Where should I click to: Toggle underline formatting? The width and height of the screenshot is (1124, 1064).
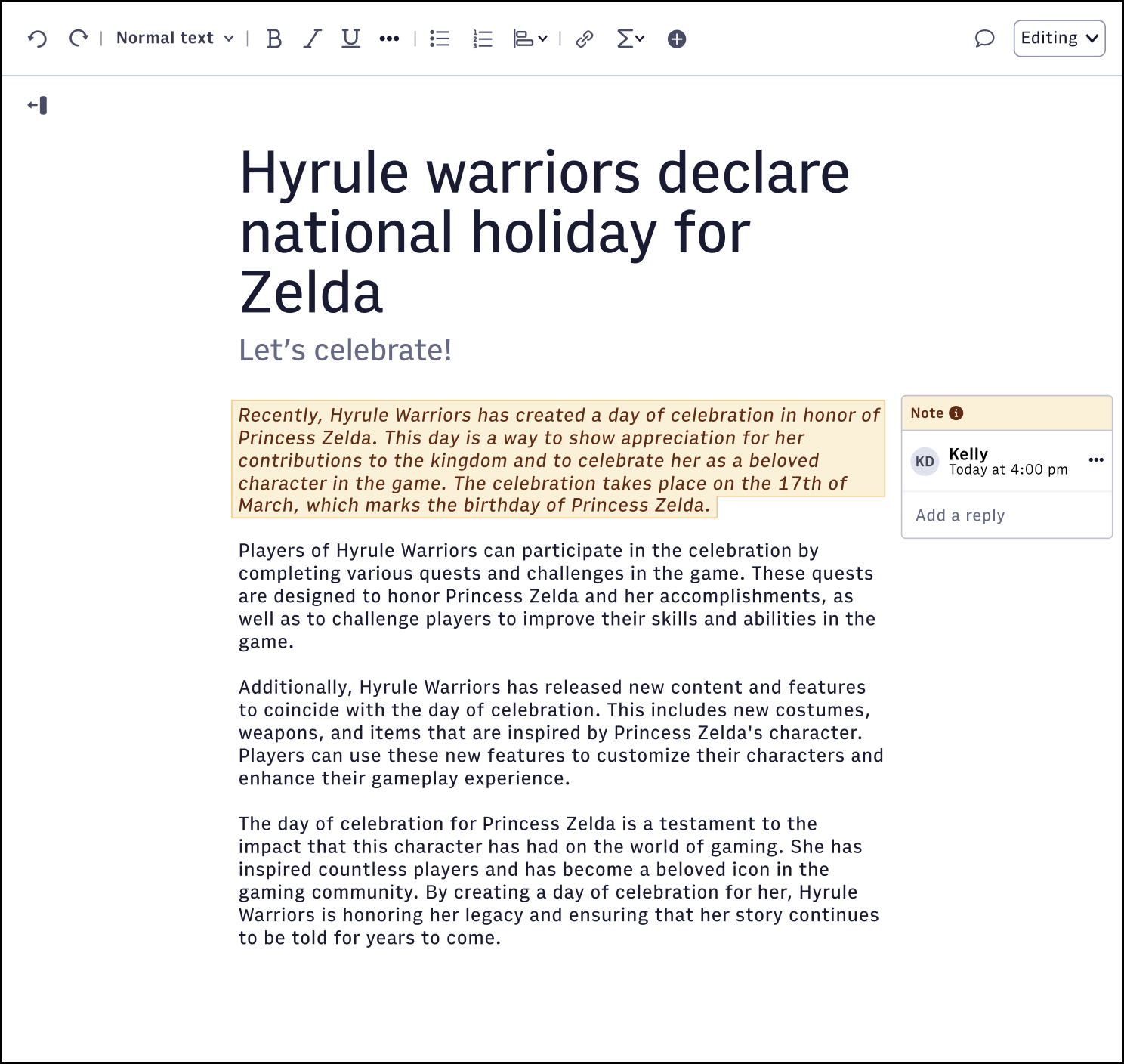[x=350, y=39]
